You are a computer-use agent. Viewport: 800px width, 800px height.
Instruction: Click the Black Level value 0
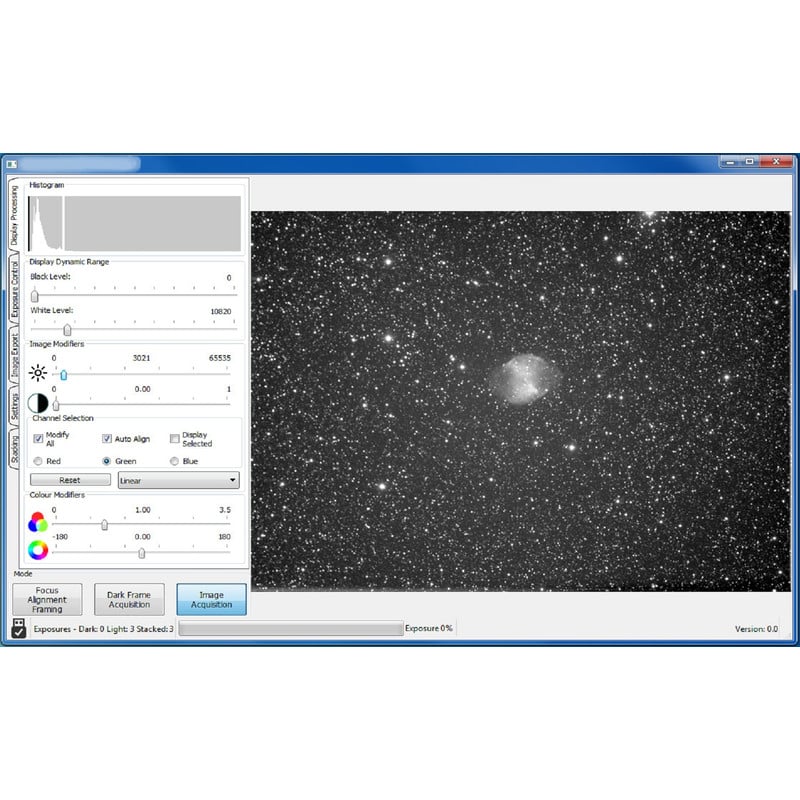pyautogui.click(x=229, y=278)
